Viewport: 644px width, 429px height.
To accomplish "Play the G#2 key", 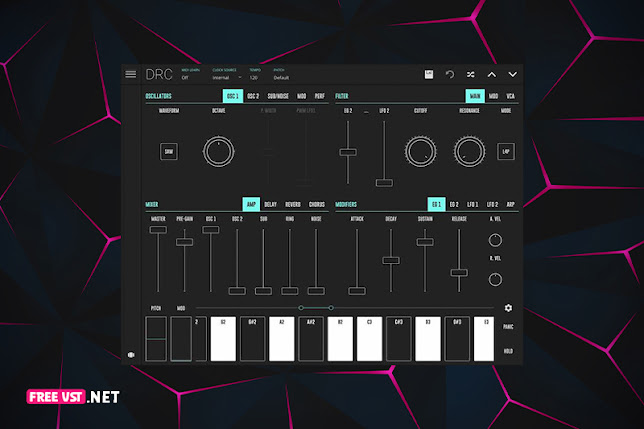I will [252, 339].
